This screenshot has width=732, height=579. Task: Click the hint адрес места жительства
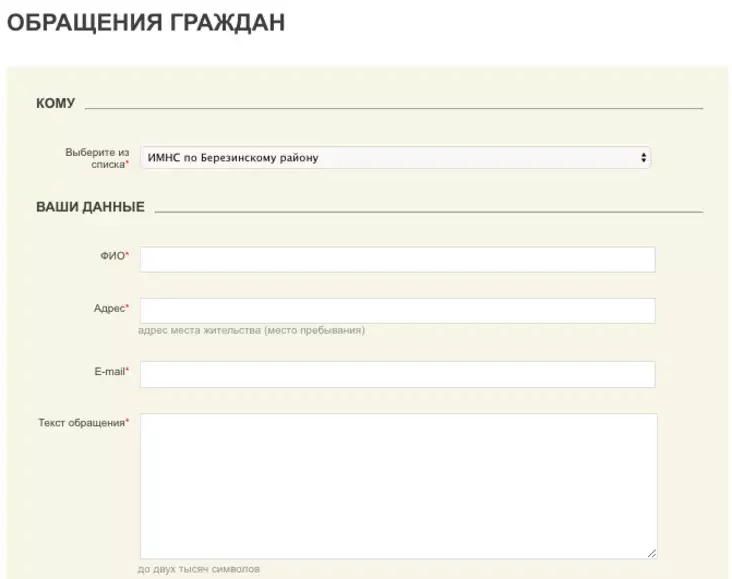[x=251, y=331]
